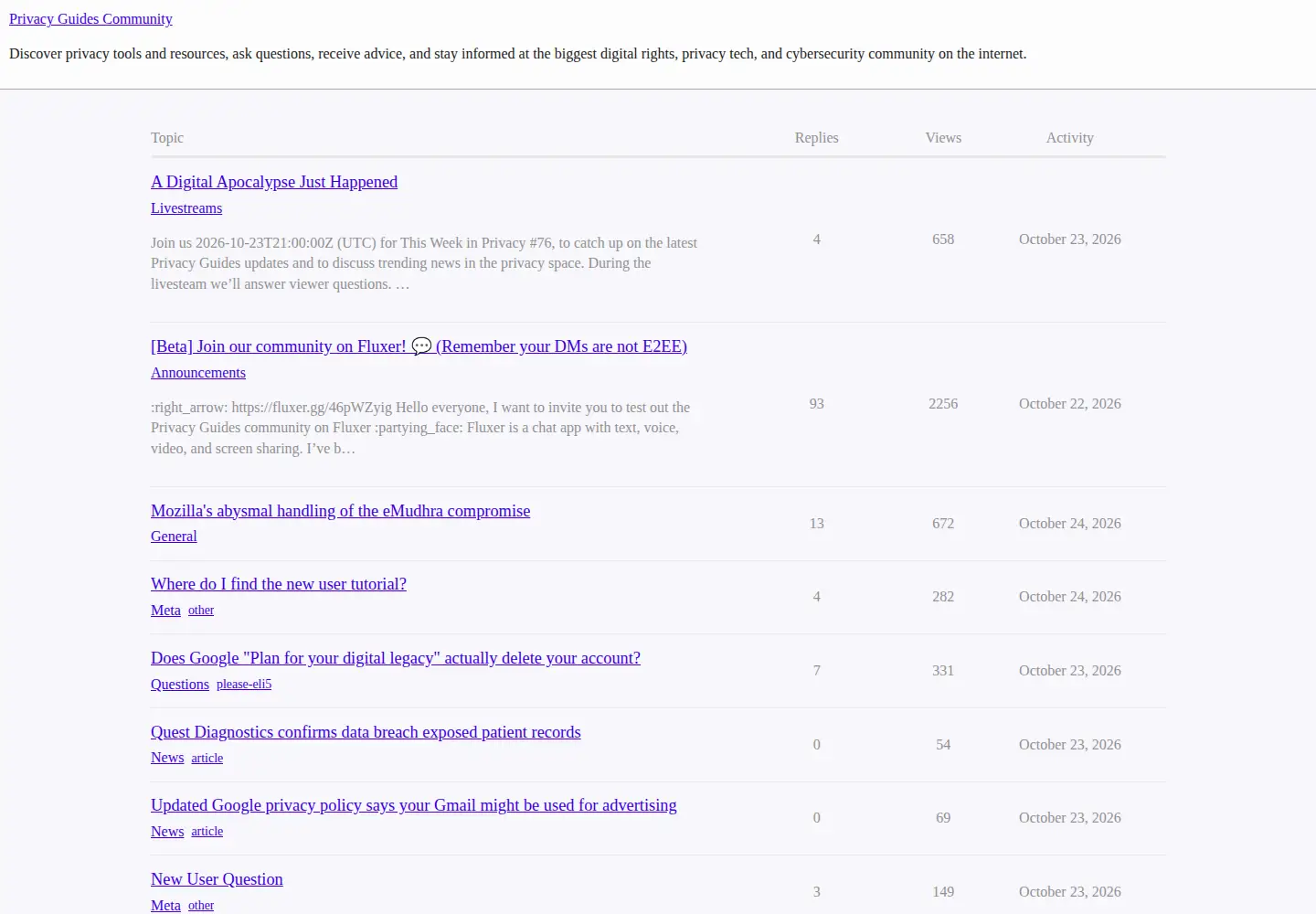The height and width of the screenshot is (914, 1316).
Task: Click the 13 replies value for Mozilla topic
Action: click(816, 524)
